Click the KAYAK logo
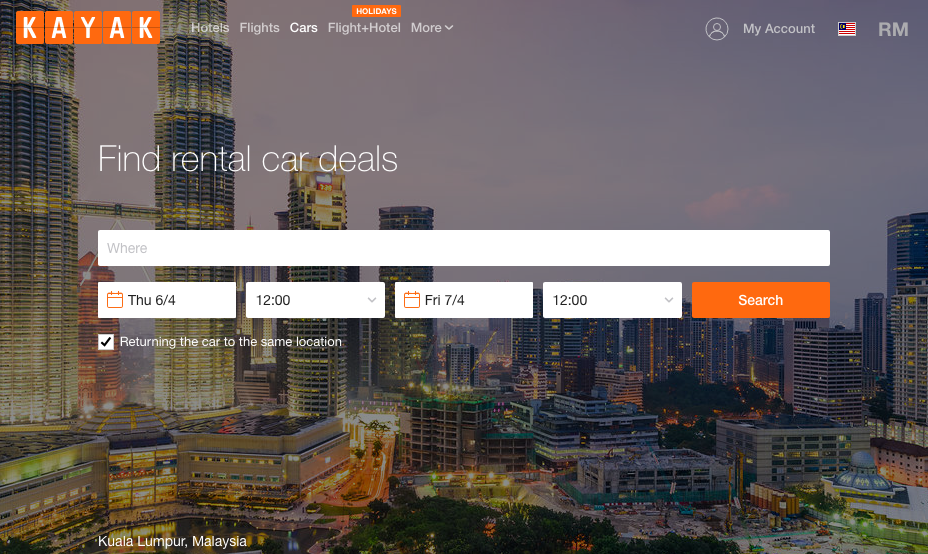Screen dimensions: 928x554 coord(88,27)
